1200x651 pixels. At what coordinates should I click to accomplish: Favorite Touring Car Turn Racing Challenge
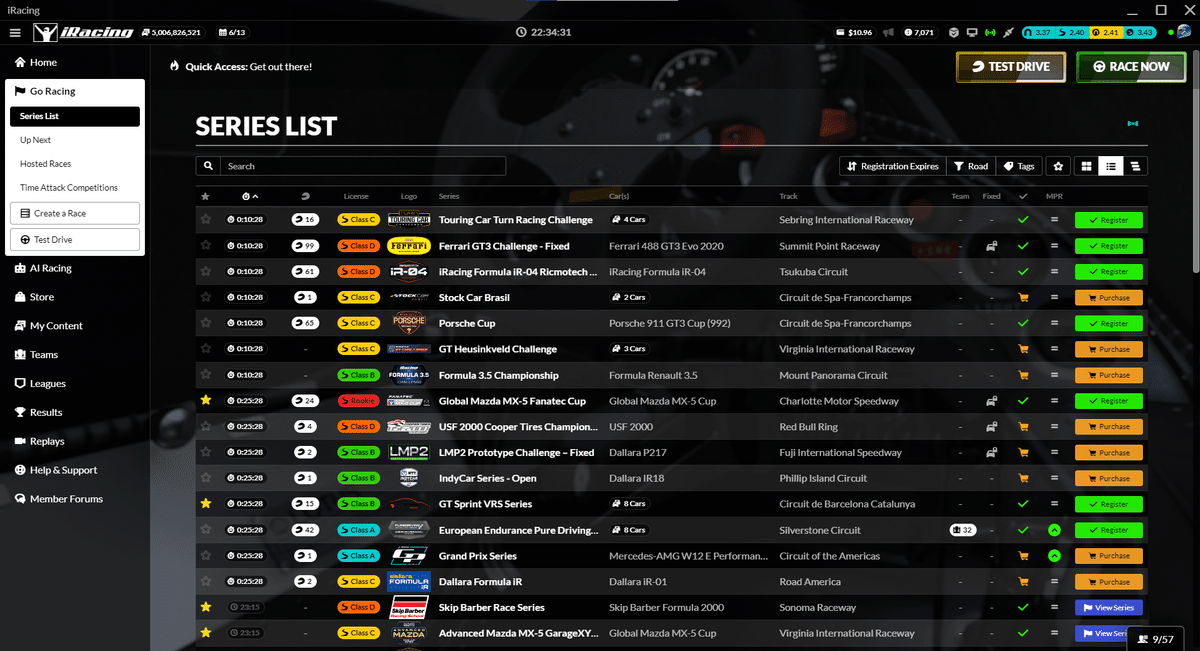point(206,219)
